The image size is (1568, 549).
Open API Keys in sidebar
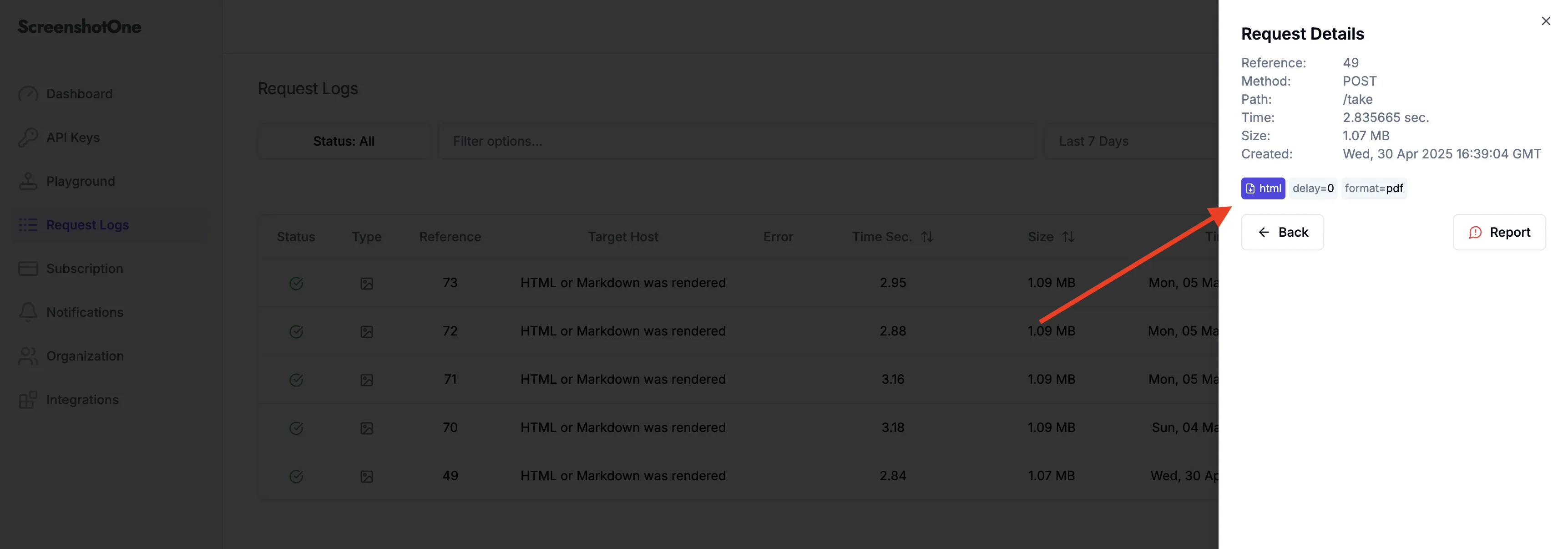click(73, 137)
